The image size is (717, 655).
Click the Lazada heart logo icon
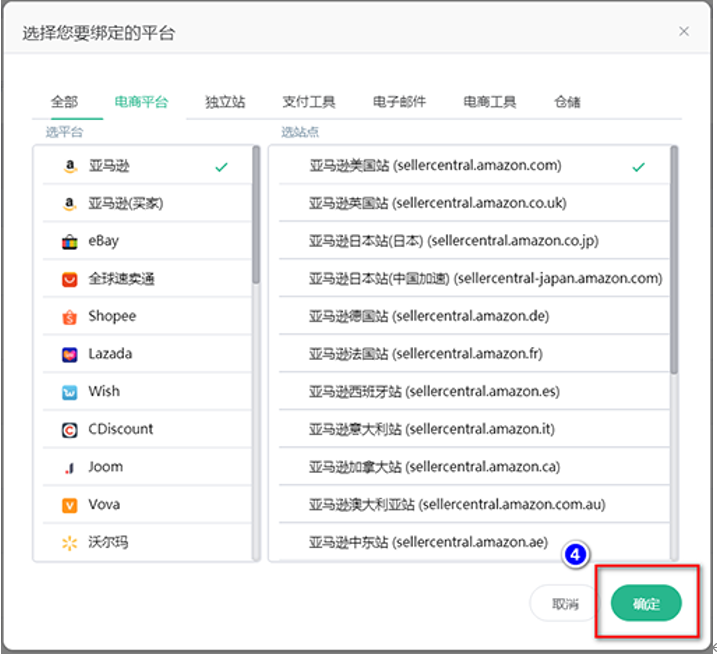(x=70, y=354)
